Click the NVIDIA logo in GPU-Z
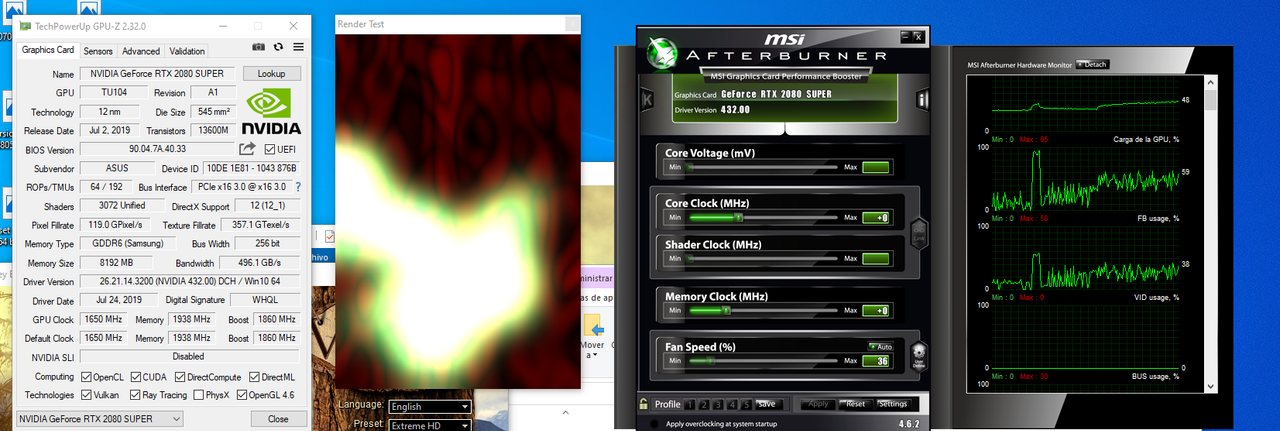The image size is (1280, 431). coord(273,111)
